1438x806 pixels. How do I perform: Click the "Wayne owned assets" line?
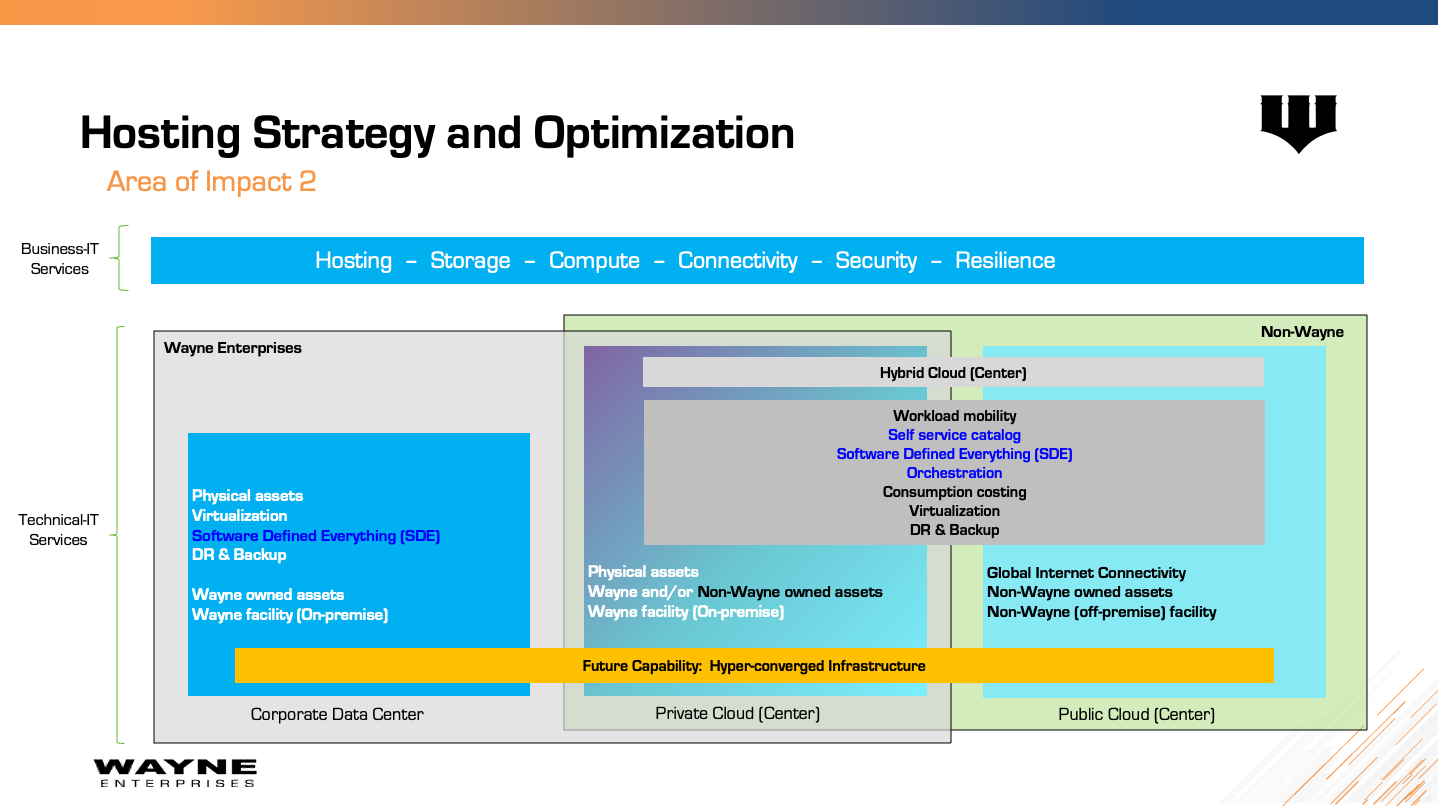(x=268, y=595)
